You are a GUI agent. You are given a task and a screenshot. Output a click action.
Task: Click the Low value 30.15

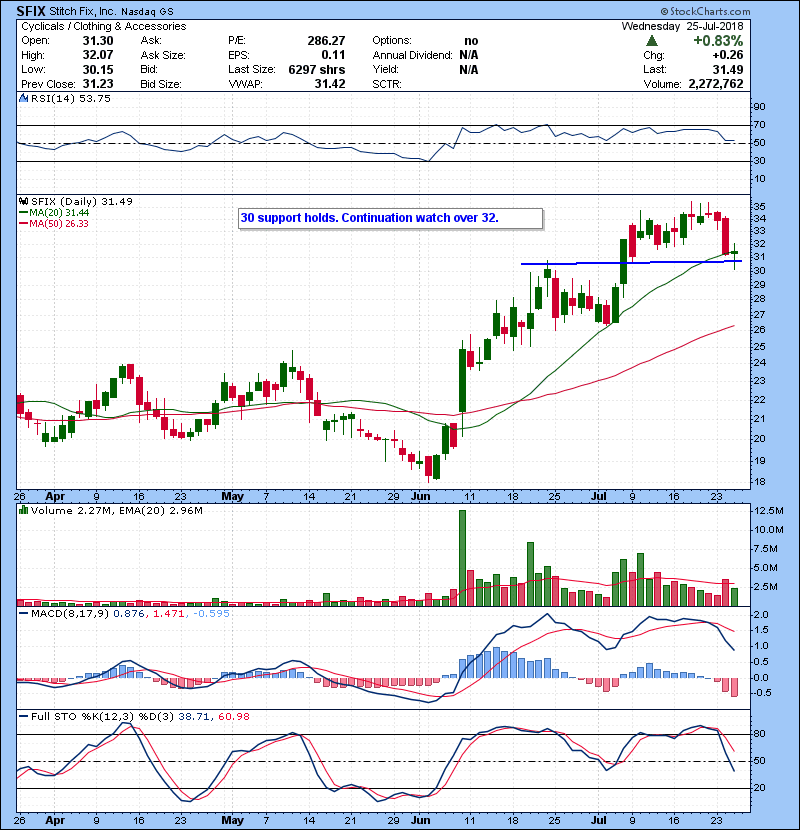point(97,69)
